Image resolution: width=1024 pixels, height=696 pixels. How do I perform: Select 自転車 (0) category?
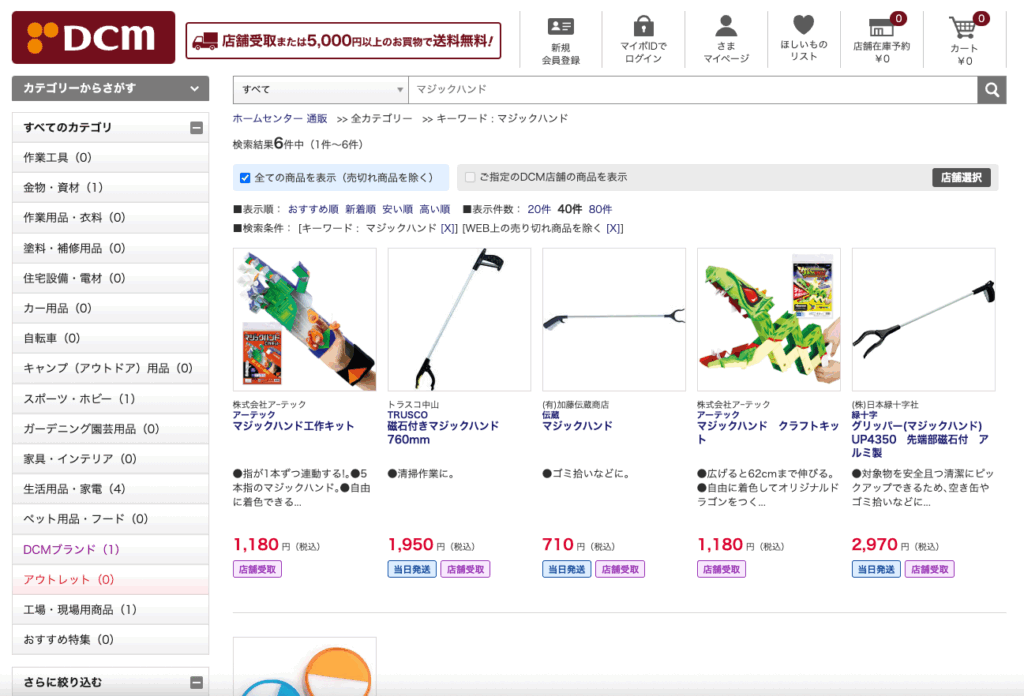[110, 338]
